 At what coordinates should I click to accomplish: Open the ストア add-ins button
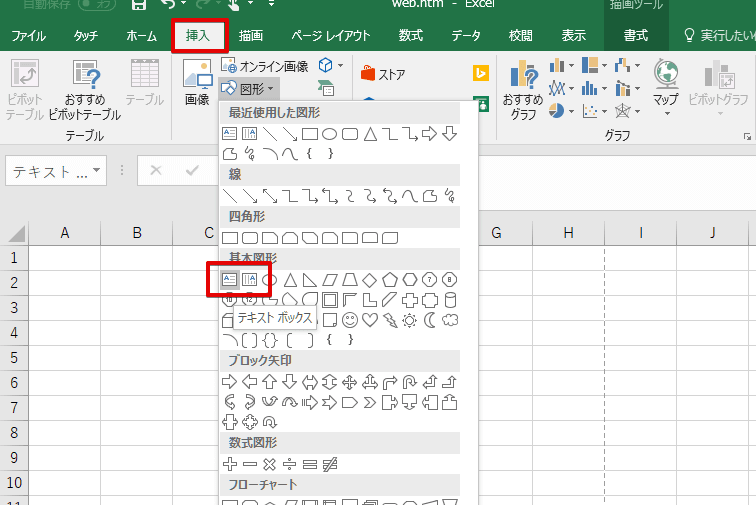pos(383,74)
